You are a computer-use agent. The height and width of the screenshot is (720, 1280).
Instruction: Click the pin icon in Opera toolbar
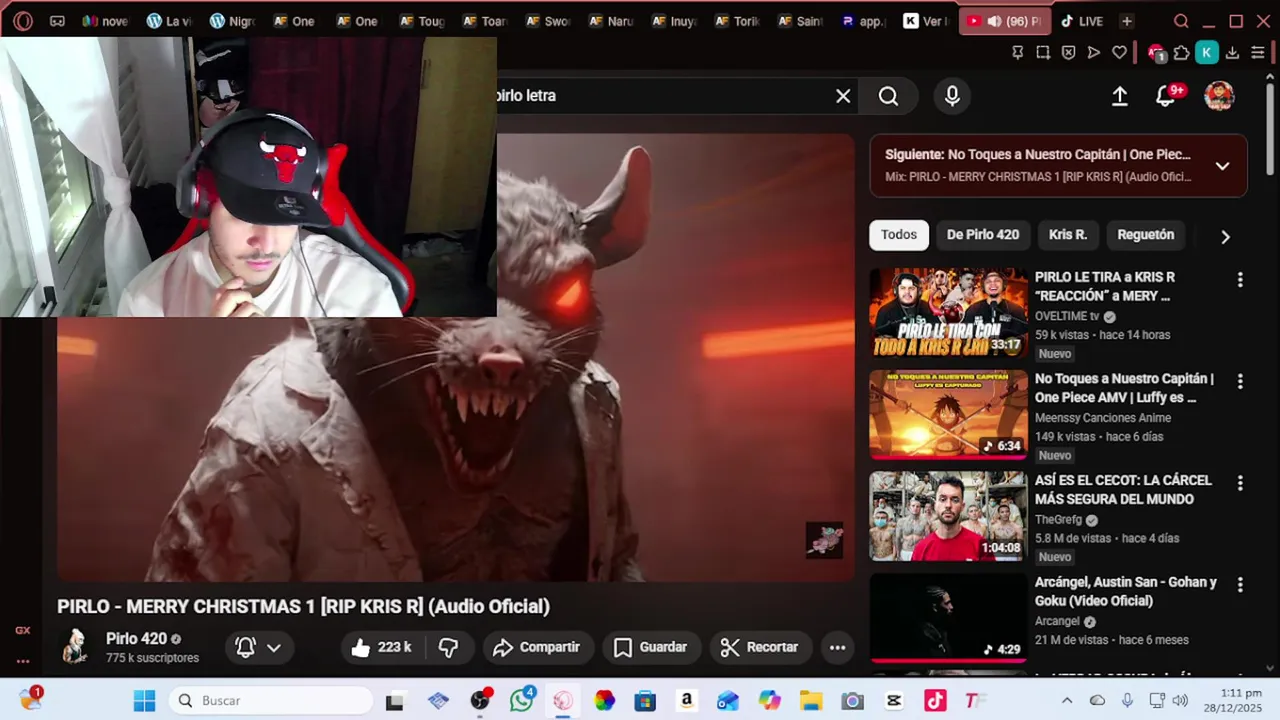pos(1018,53)
